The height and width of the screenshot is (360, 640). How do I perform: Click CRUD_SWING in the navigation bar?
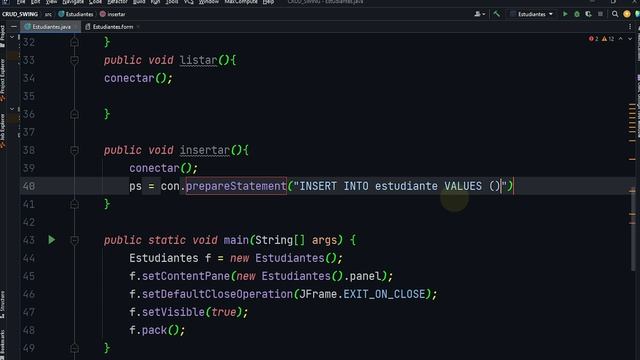point(20,14)
